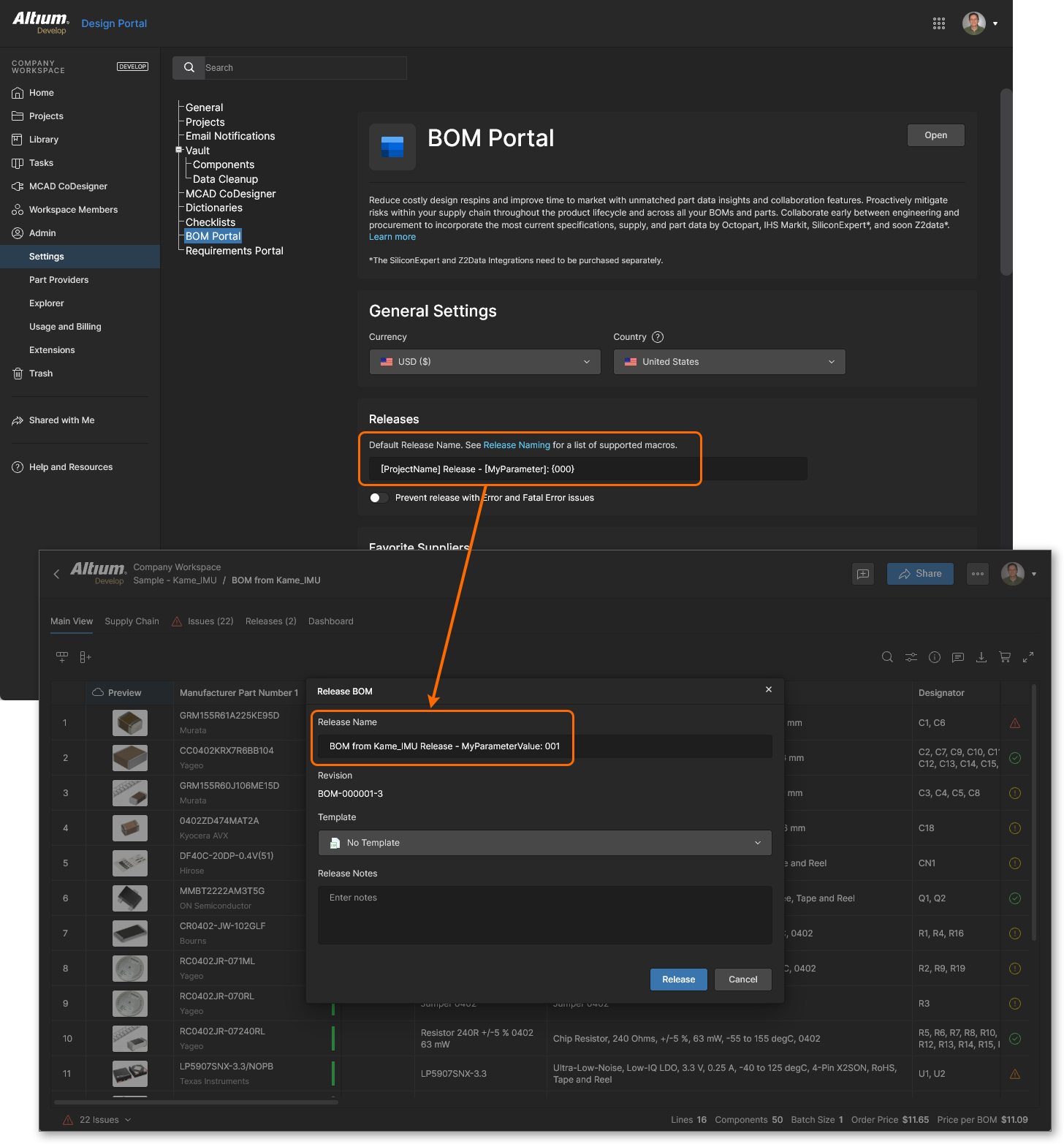Switch to the Supply Chain tab
The width and height of the screenshot is (1064, 1144).
point(132,621)
